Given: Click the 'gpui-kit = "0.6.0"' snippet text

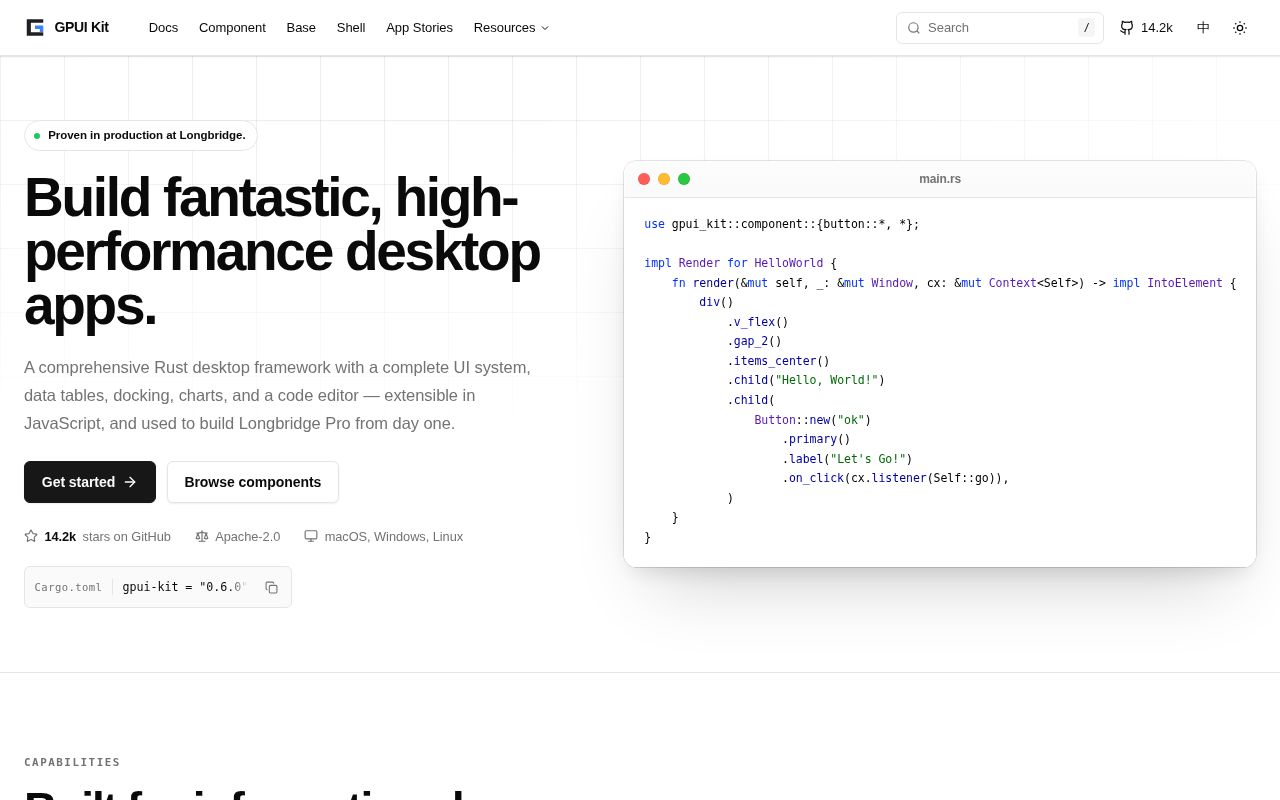Looking at the screenshot, I should click(x=184, y=587).
